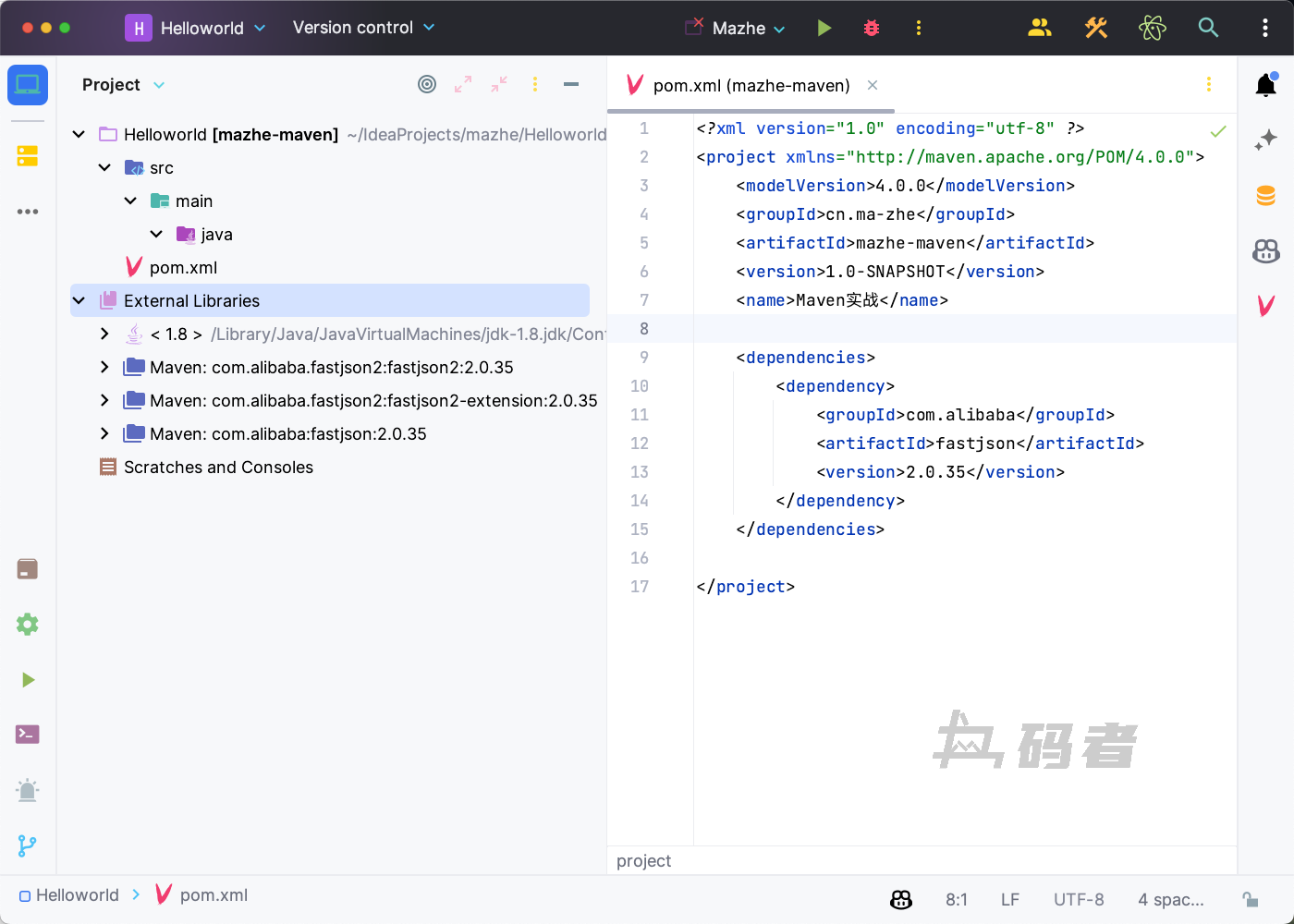
Task: Toggle the Project tool window button
Action: pos(28,85)
